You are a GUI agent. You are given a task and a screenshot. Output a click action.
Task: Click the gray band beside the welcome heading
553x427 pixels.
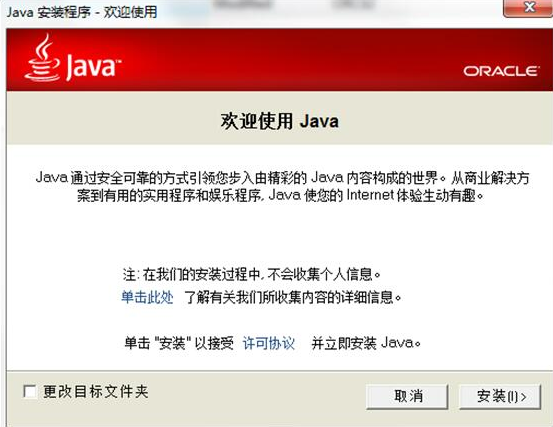coord(441,118)
